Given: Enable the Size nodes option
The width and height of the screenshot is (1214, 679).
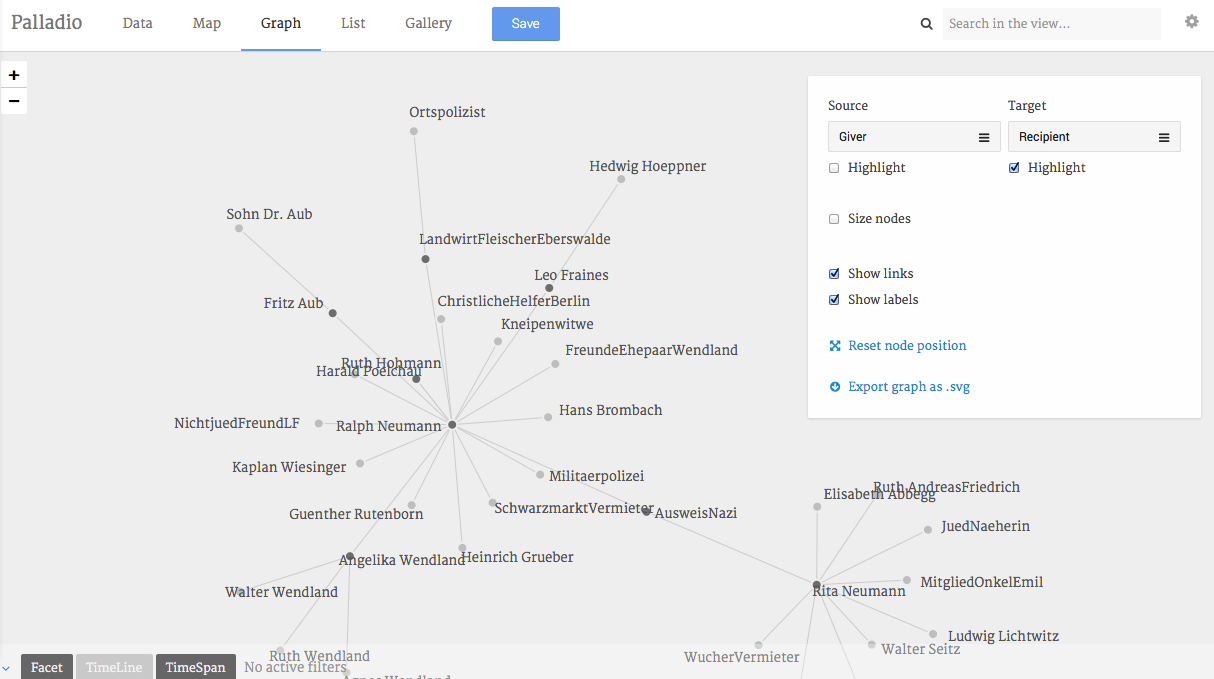Looking at the screenshot, I should [x=834, y=218].
